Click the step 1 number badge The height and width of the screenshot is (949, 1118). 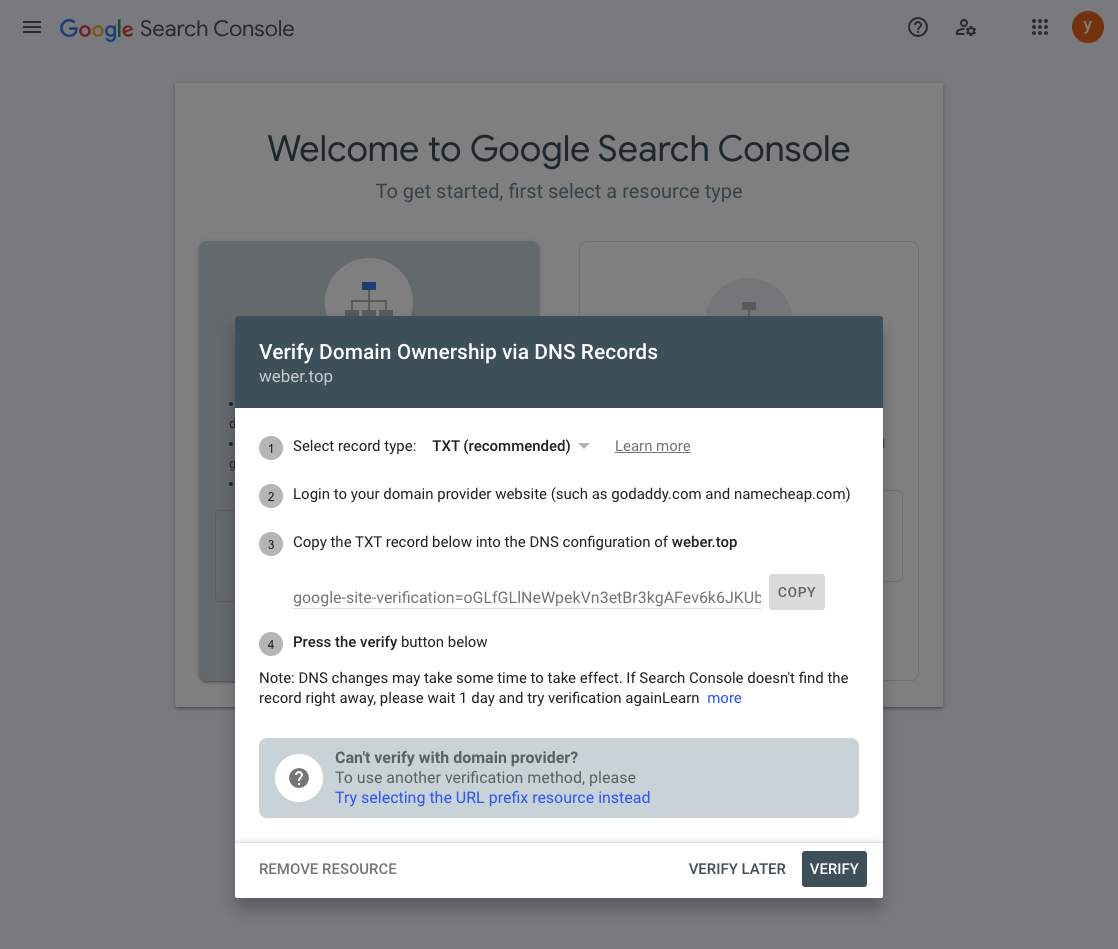271,448
